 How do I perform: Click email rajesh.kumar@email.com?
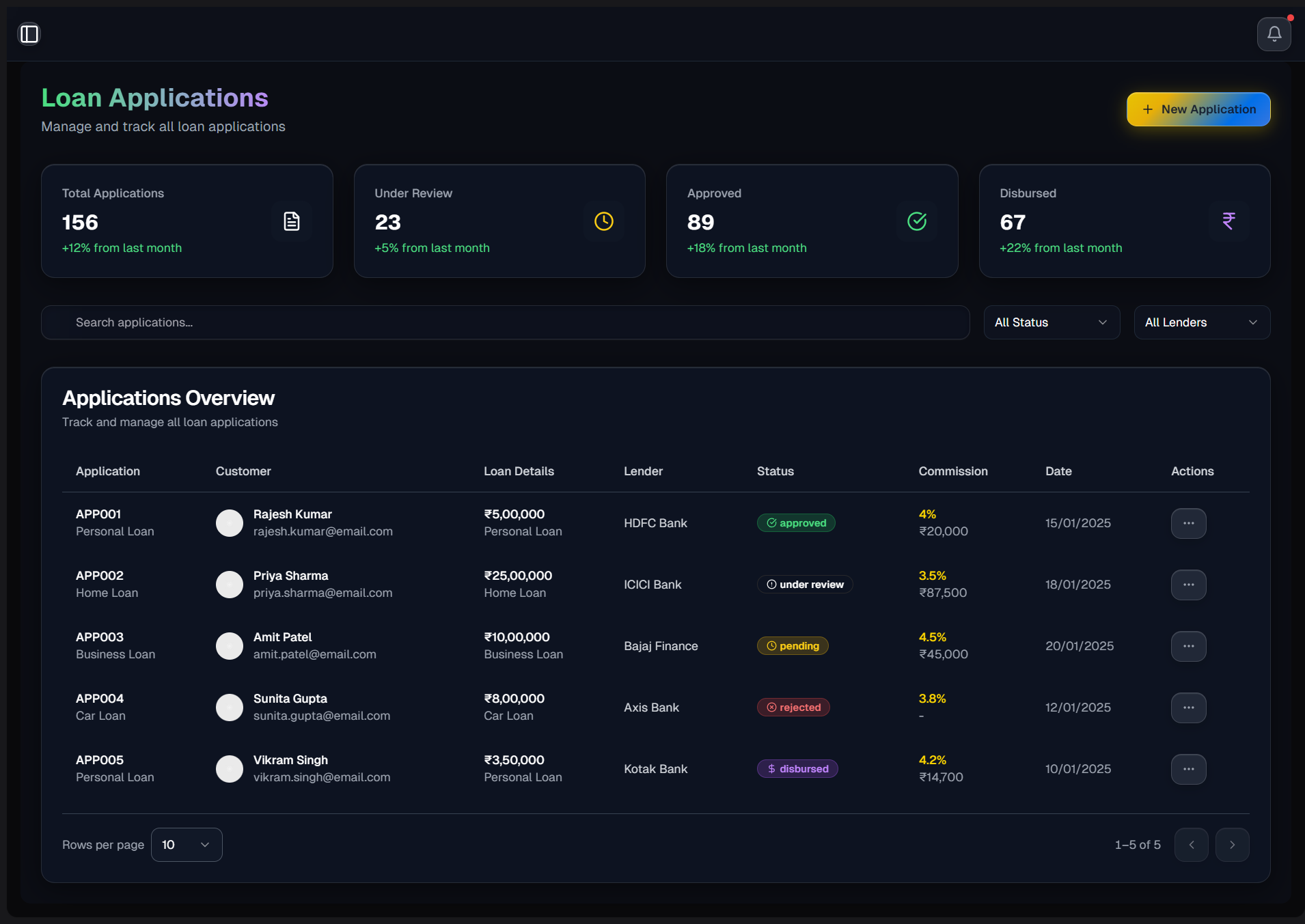tap(323, 531)
